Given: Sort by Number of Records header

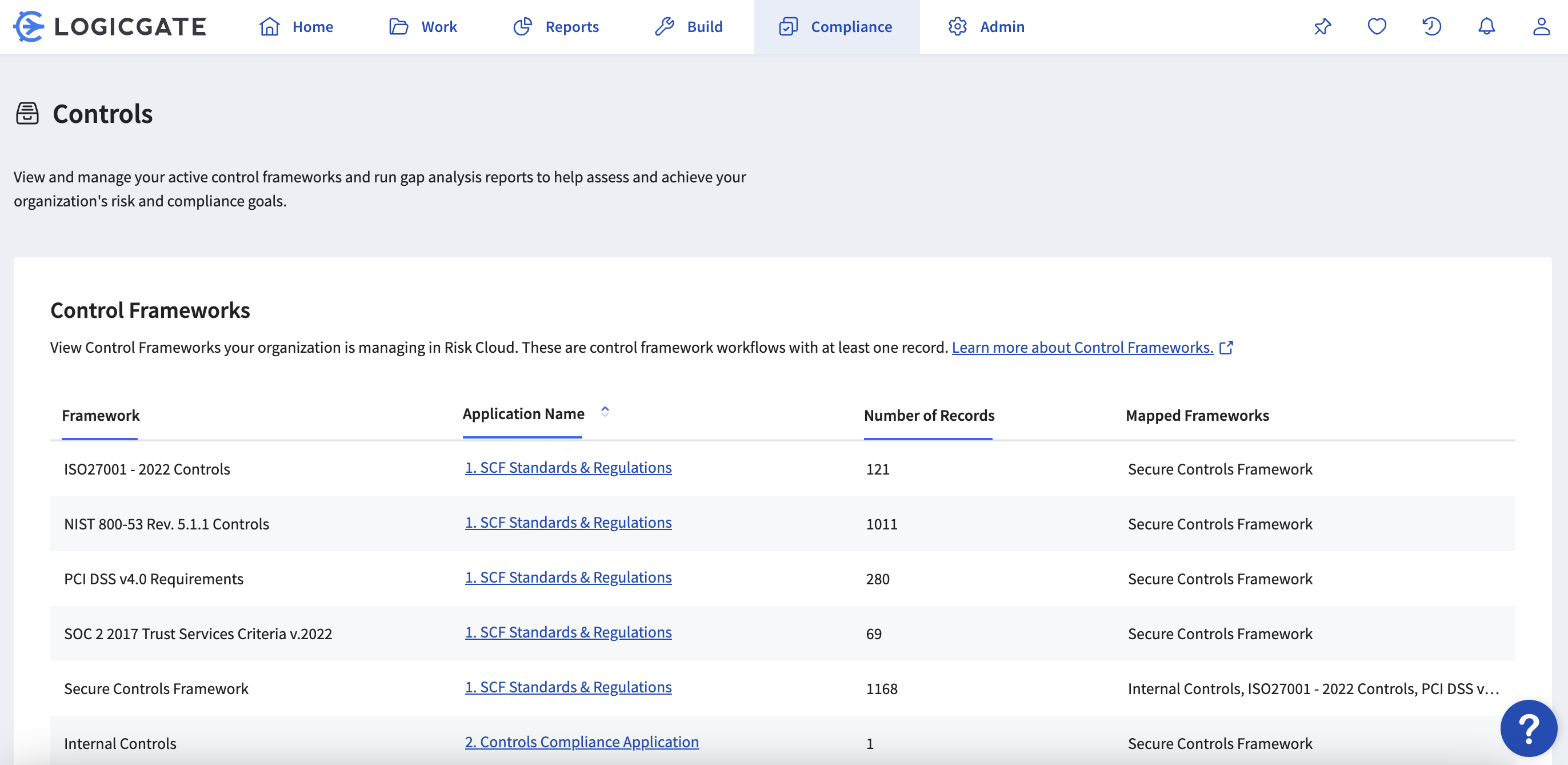Looking at the screenshot, I should (x=929, y=416).
